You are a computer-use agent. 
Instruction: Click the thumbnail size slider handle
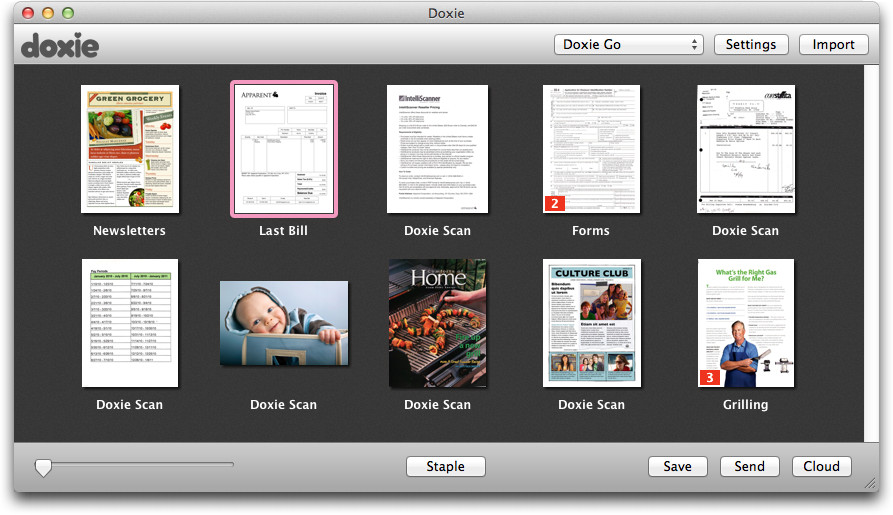click(43, 467)
